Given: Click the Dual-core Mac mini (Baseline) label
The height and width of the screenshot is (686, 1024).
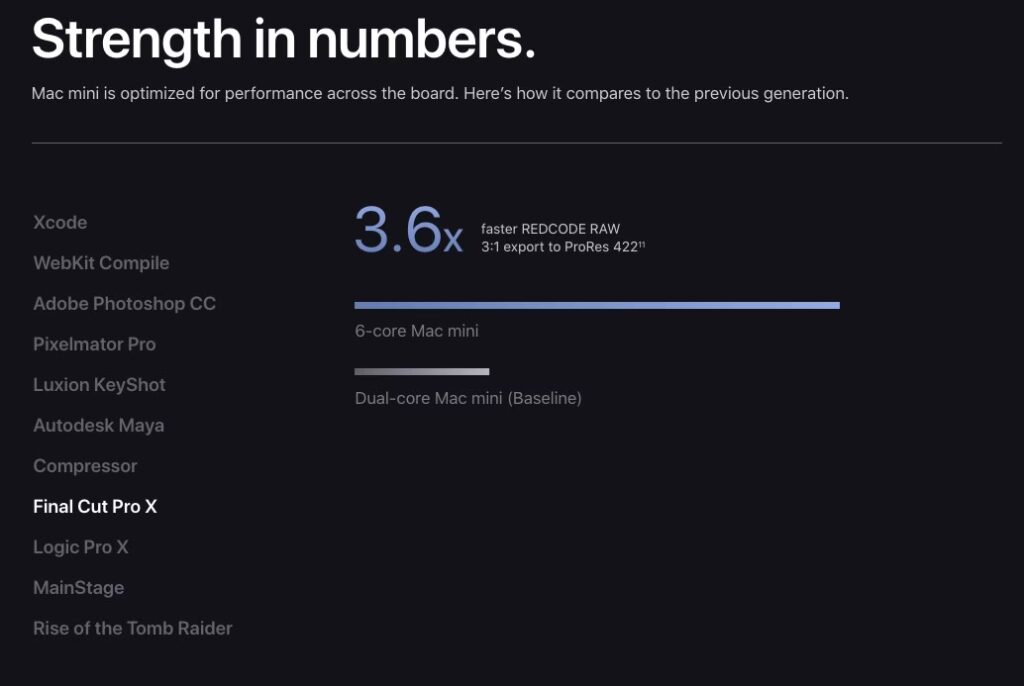Looking at the screenshot, I should point(468,398).
